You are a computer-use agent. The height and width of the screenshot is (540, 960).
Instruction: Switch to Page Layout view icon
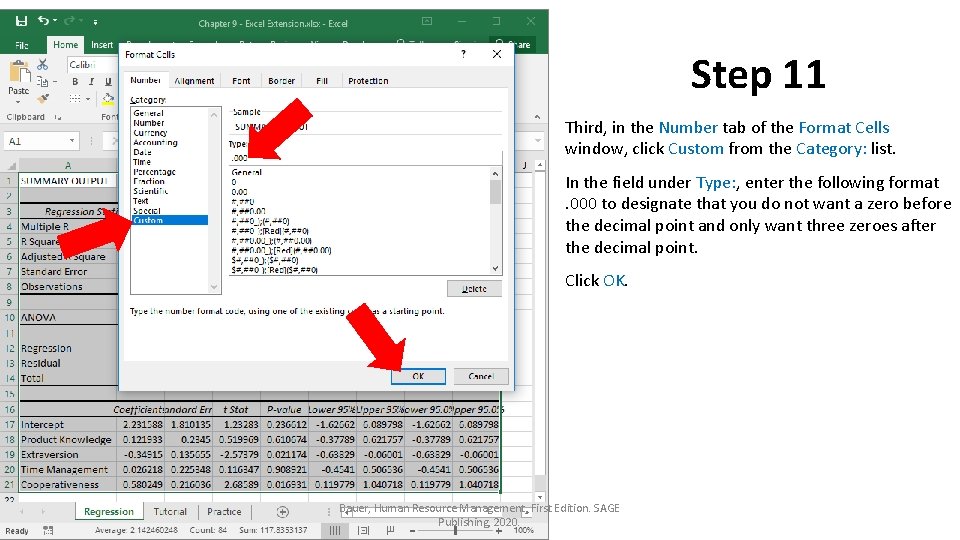pos(362,530)
